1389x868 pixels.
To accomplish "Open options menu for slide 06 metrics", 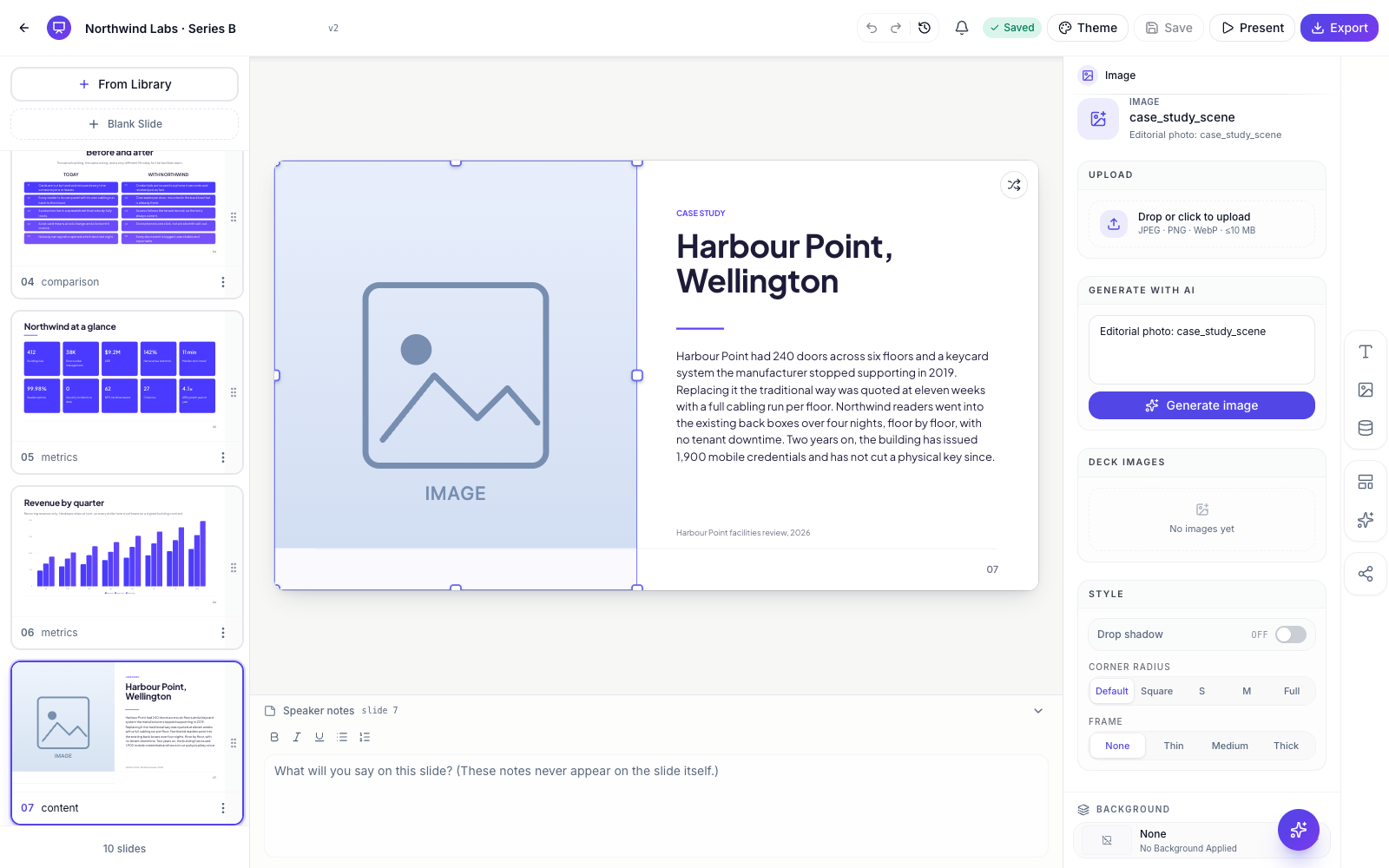I will click(x=223, y=633).
